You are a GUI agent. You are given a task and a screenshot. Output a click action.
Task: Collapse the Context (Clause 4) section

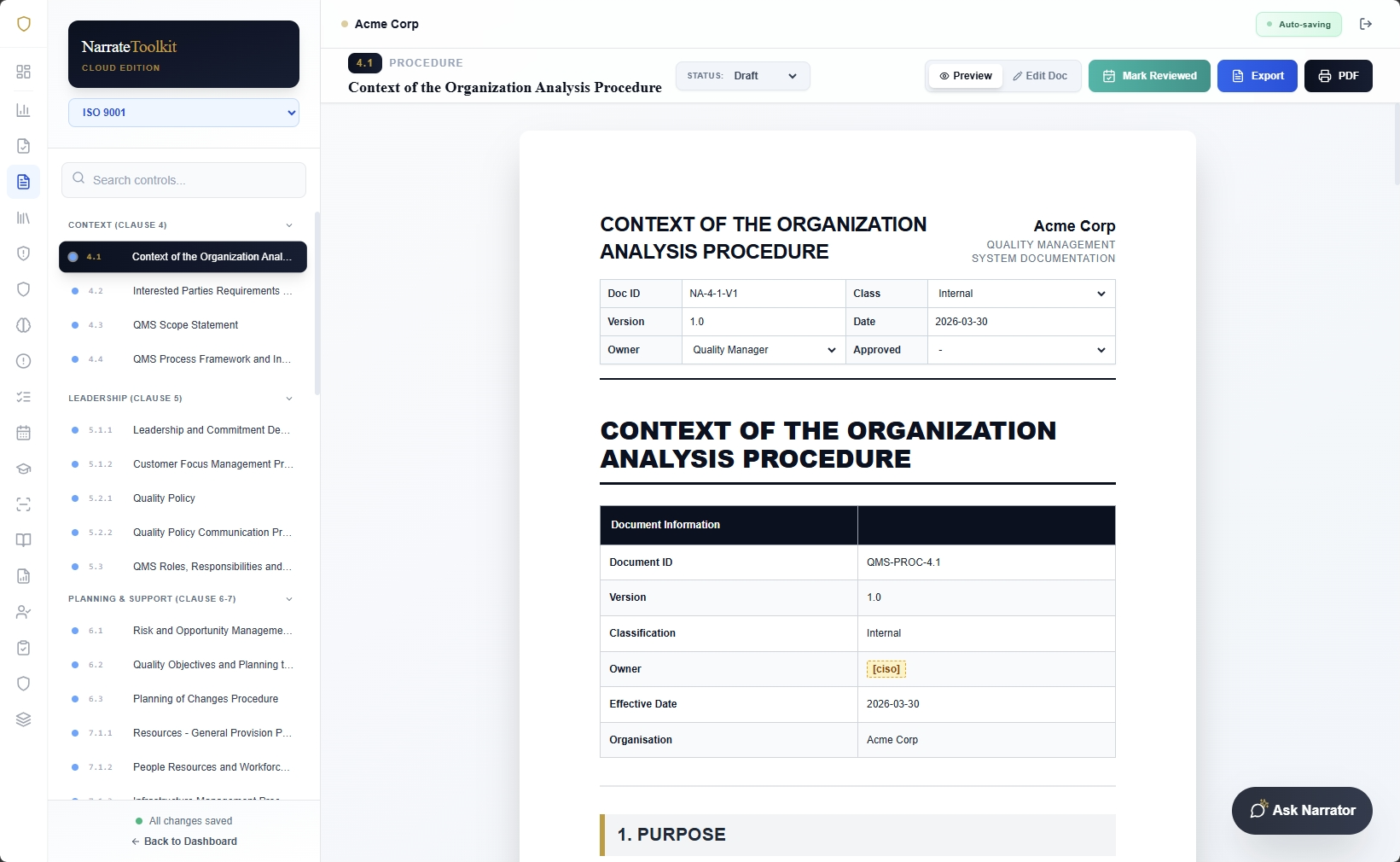(289, 224)
